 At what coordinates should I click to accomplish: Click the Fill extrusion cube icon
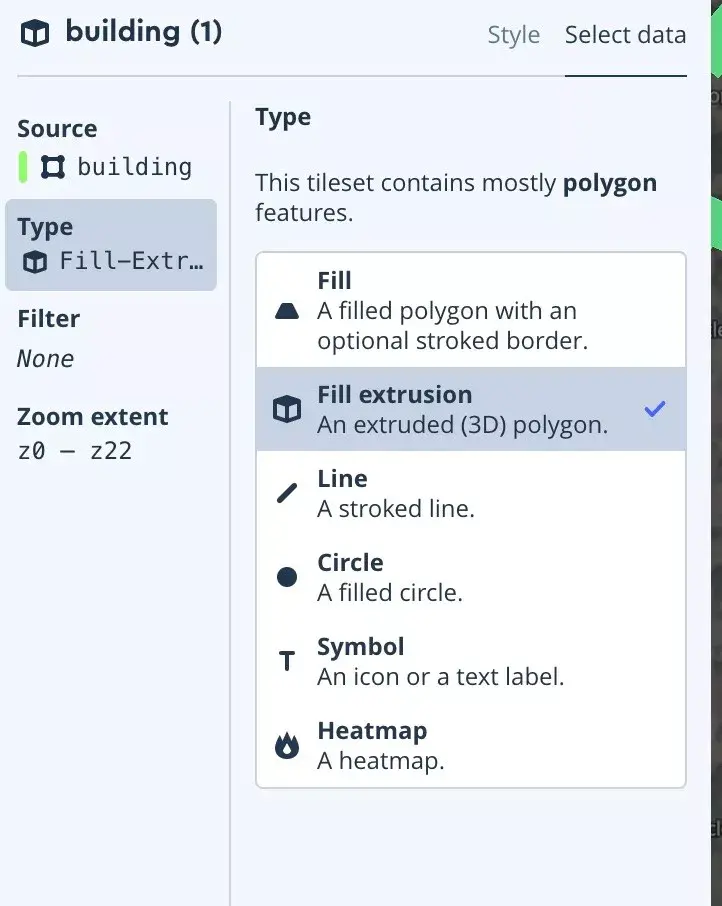(287, 409)
